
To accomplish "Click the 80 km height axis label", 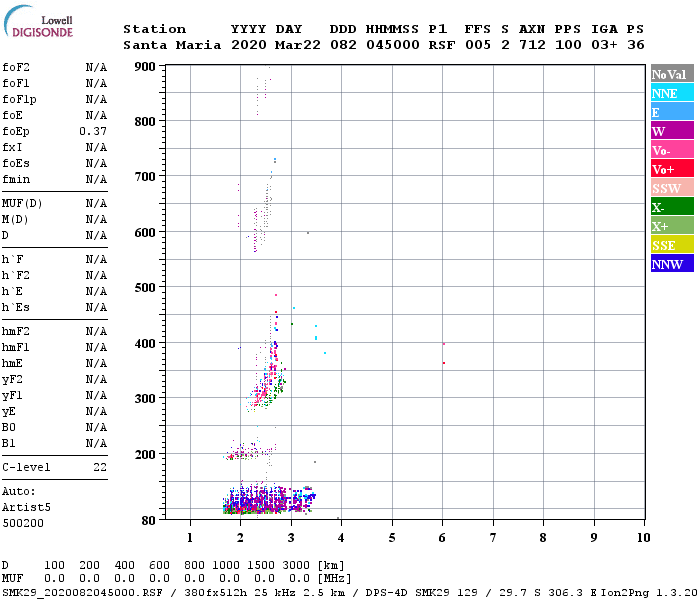I will coord(149,521).
